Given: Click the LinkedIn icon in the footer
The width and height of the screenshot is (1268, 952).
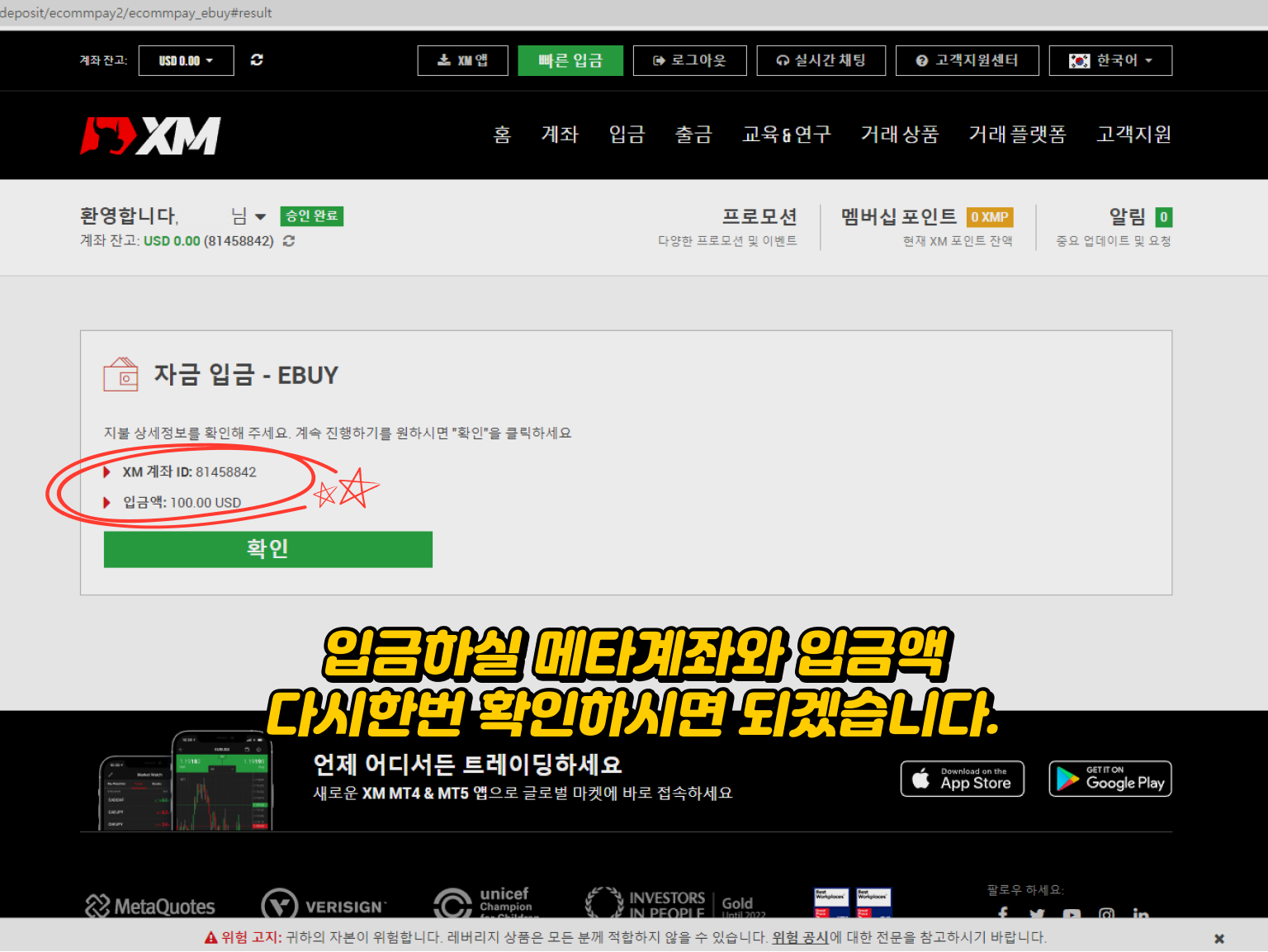Looking at the screenshot, I should [1141, 914].
